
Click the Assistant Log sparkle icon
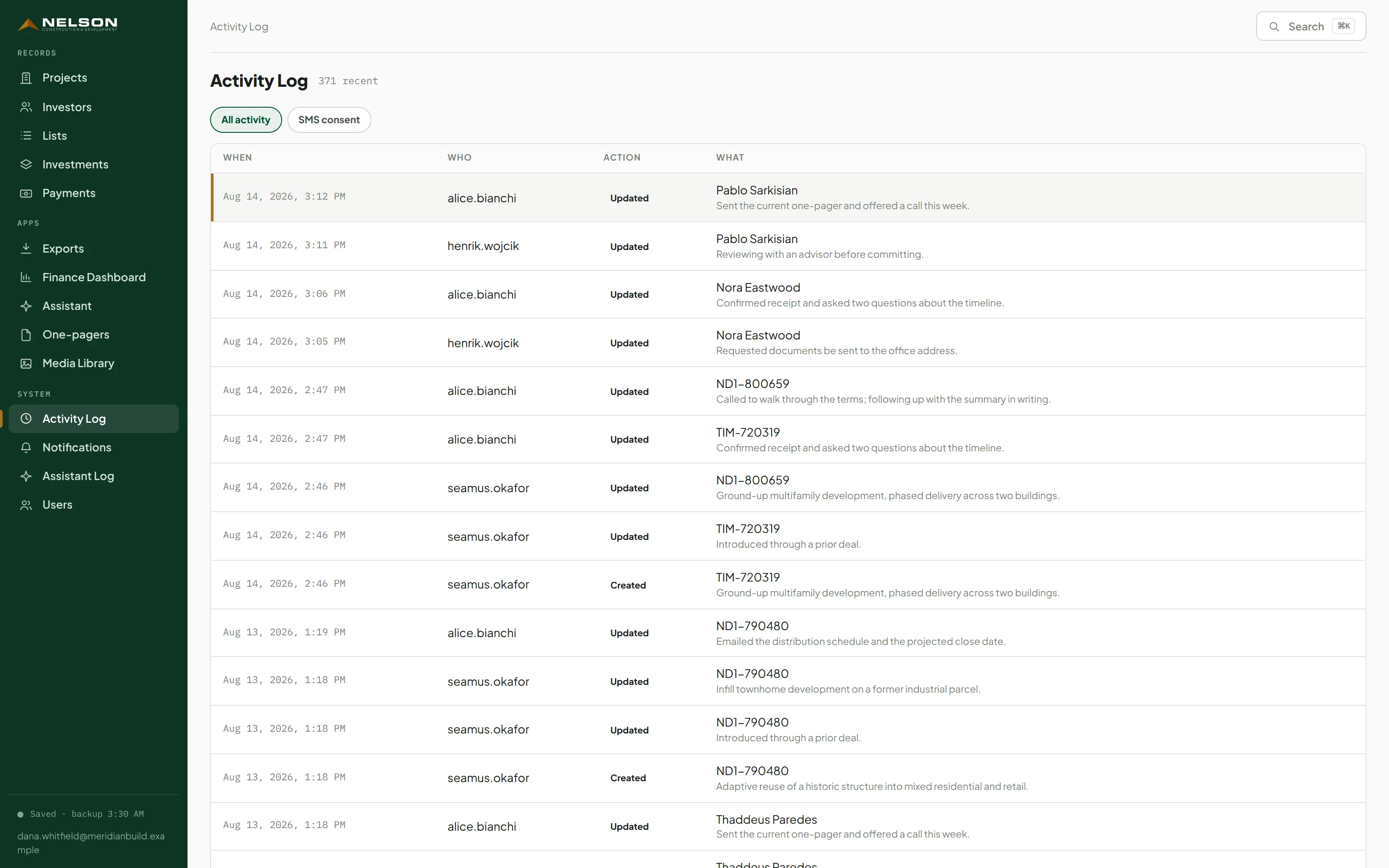click(x=26, y=476)
